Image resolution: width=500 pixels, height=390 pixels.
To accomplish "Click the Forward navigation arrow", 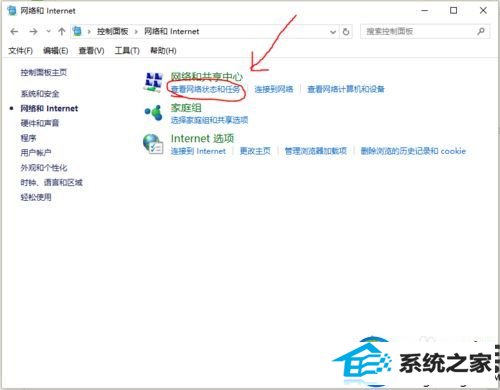I will click(x=33, y=32).
